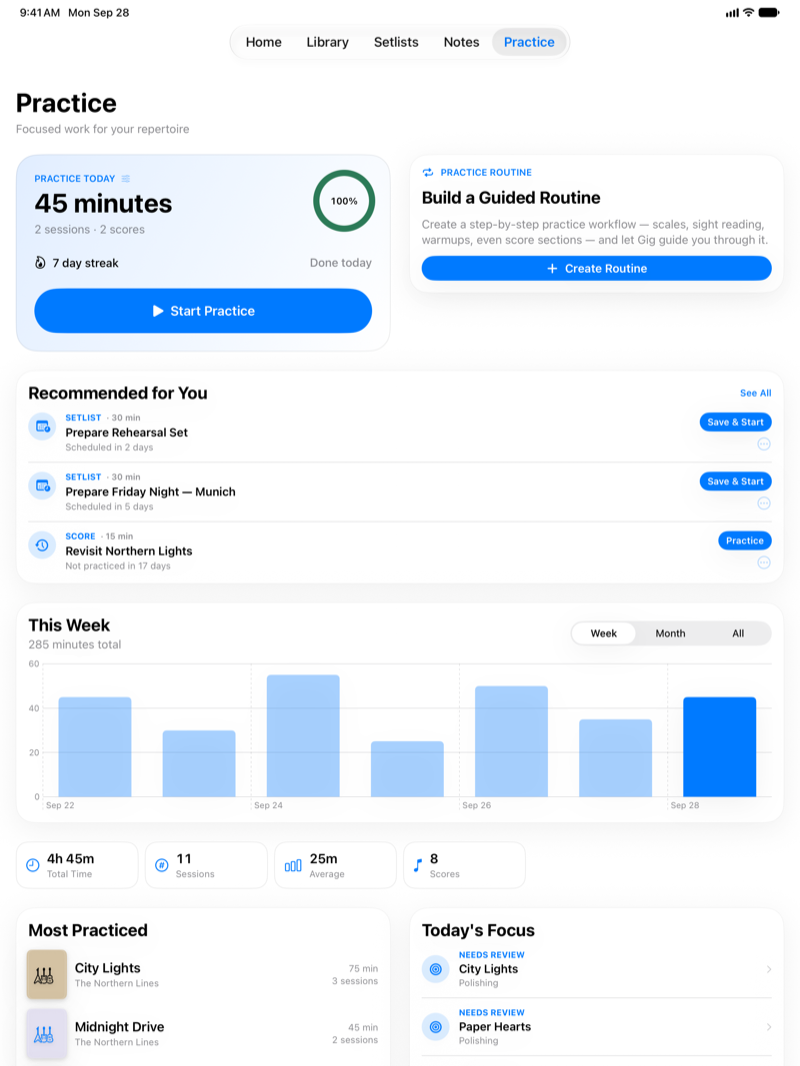The image size is (800, 1066).
Task: Click the ellipsis icon for Prepare Rehearsal Set
Action: pyautogui.click(x=764, y=444)
